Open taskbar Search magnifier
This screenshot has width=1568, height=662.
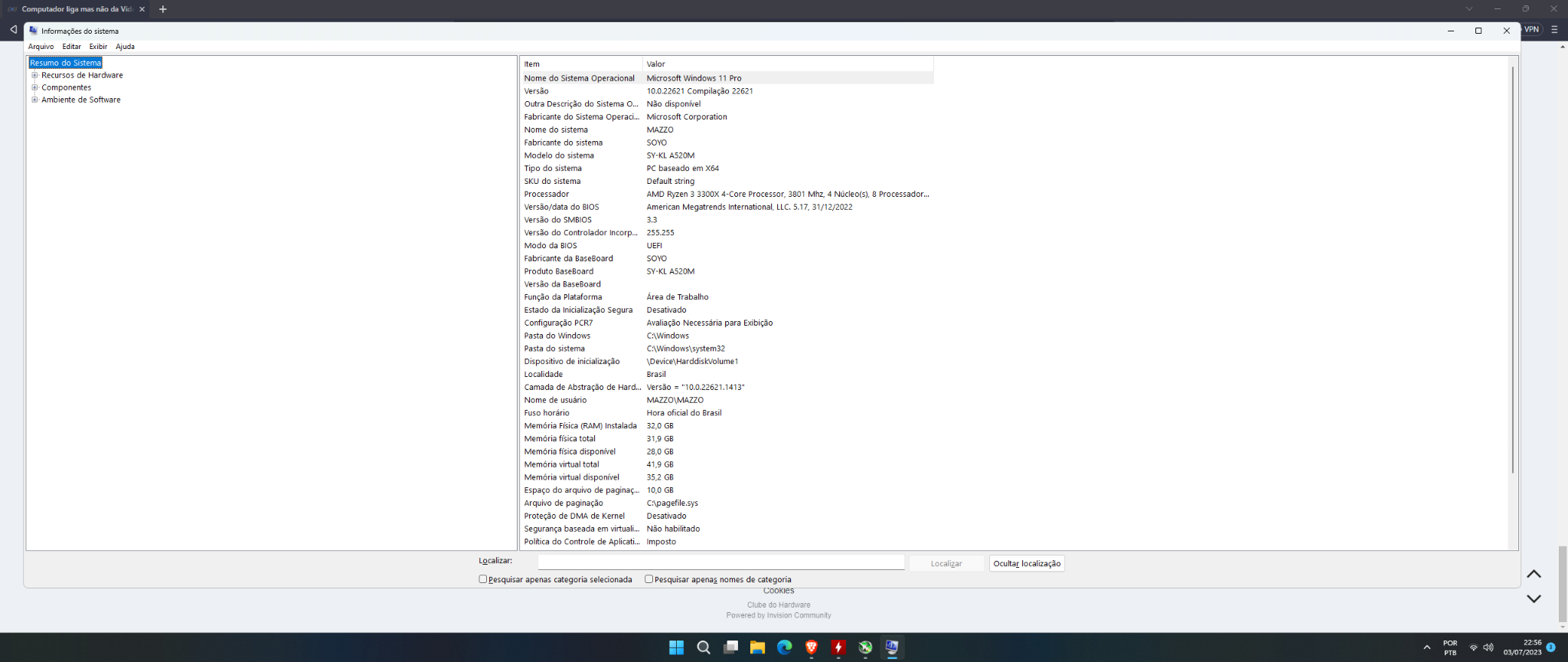[704, 647]
